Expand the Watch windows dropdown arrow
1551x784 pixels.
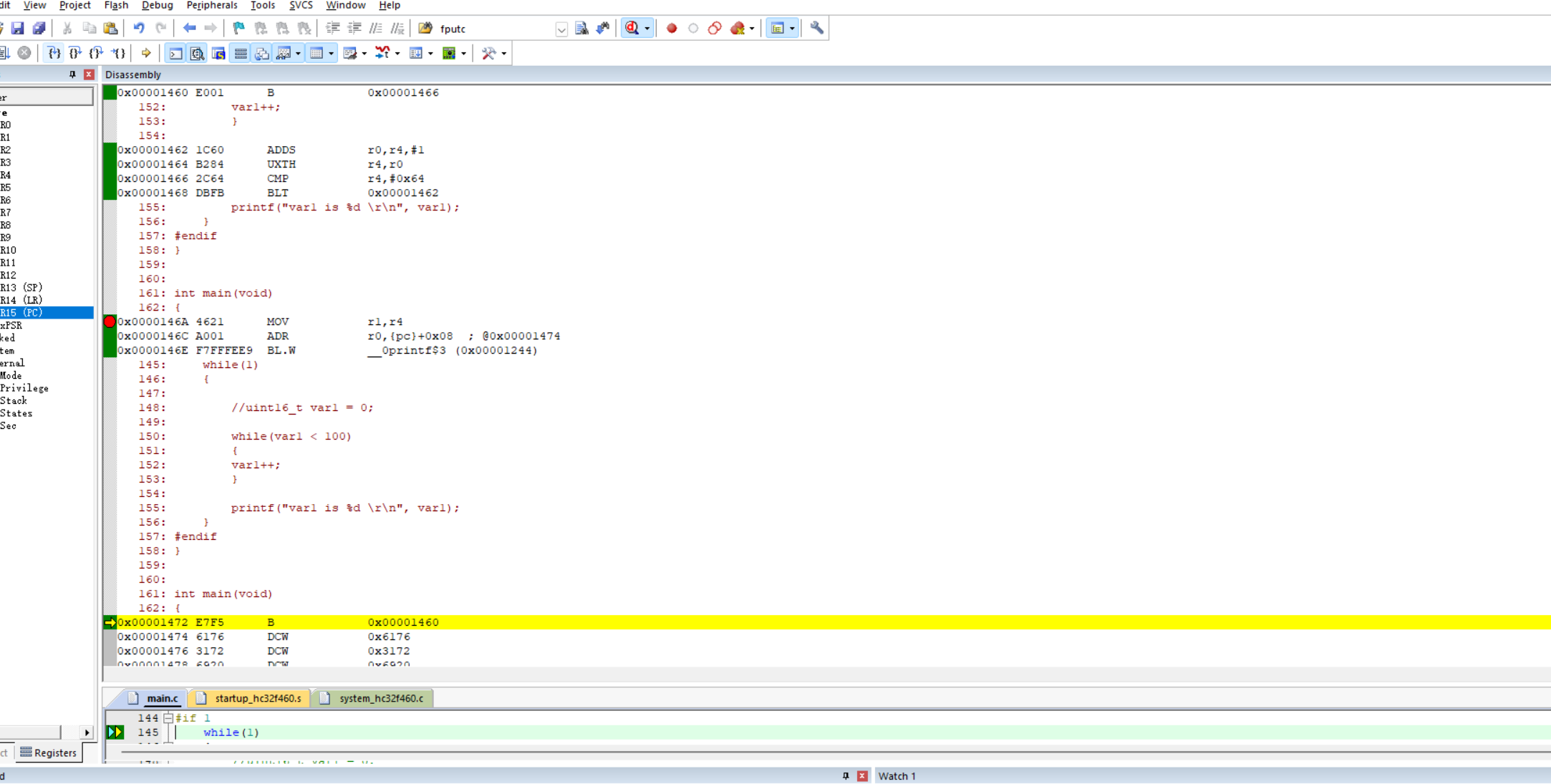pos(298,54)
